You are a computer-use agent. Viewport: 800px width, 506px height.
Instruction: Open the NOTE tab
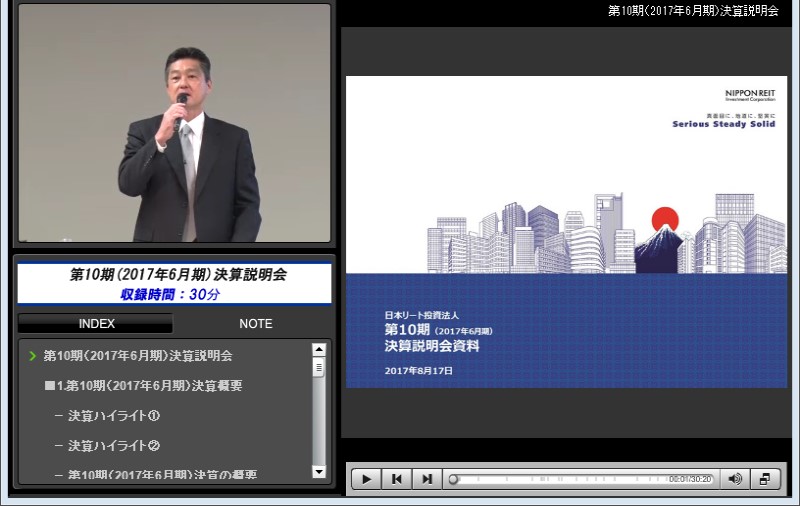(x=256, y=323)
